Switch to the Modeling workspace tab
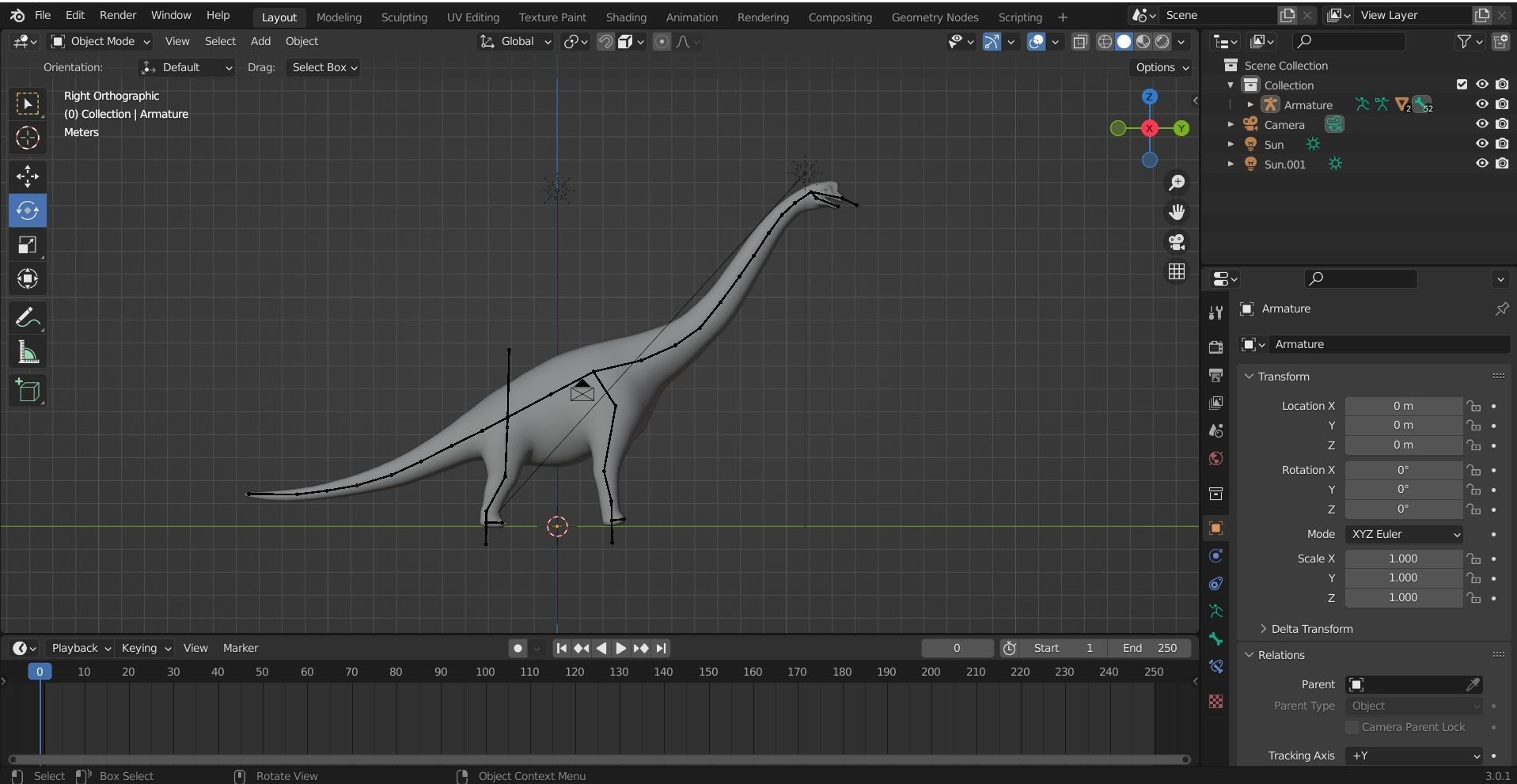 [x=339, y=17]
